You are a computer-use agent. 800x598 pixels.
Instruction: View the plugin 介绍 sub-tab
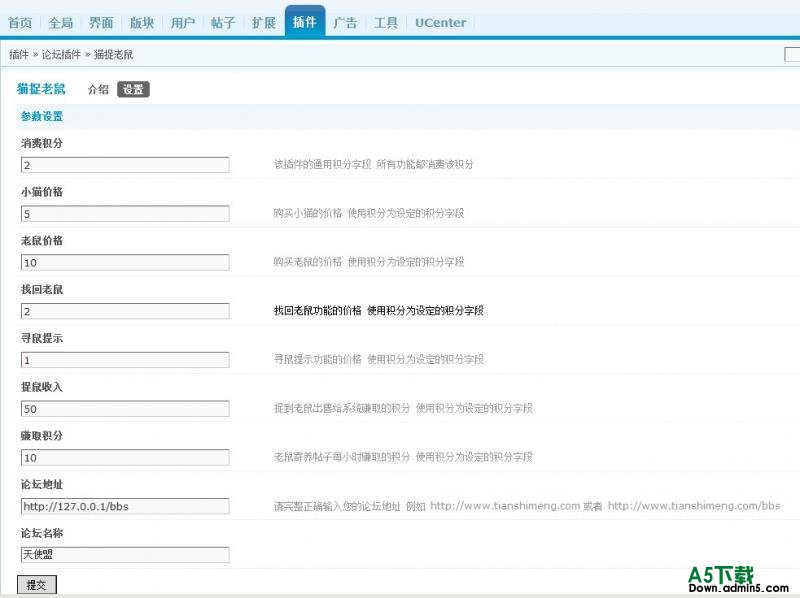tap(98, 89)
